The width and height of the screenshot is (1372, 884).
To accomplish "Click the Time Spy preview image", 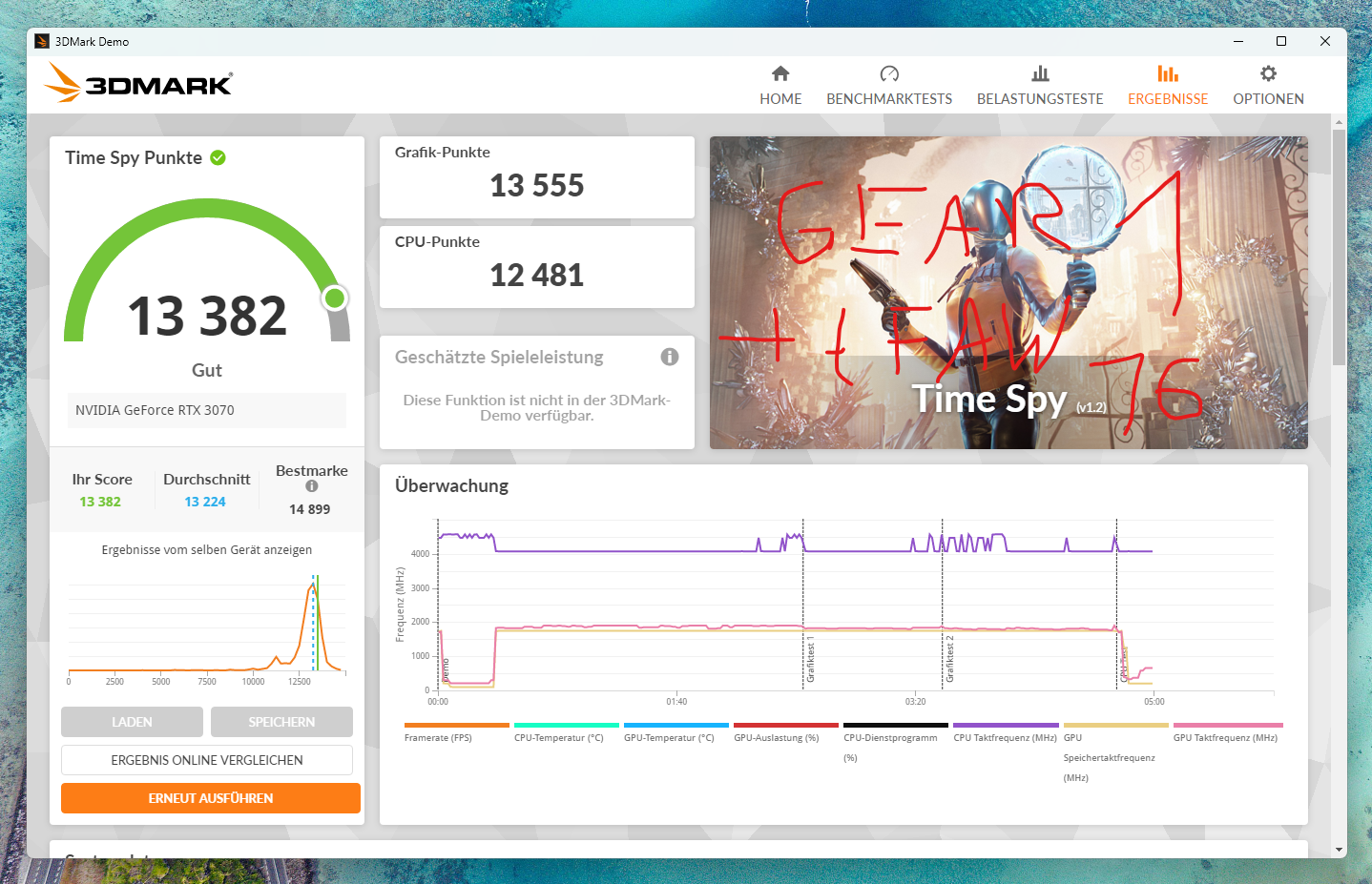I will point(1008,293).
